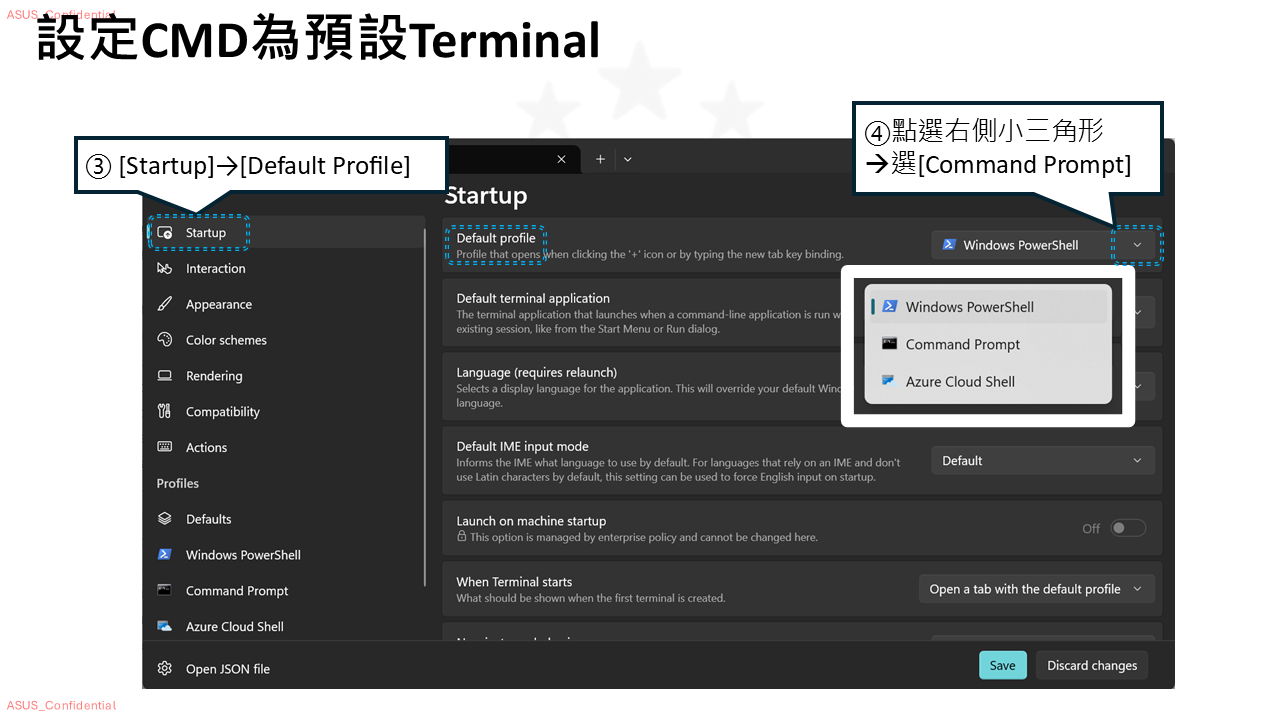
Task: Click the Open JSON file gear icon
Action: pos(165,669)
